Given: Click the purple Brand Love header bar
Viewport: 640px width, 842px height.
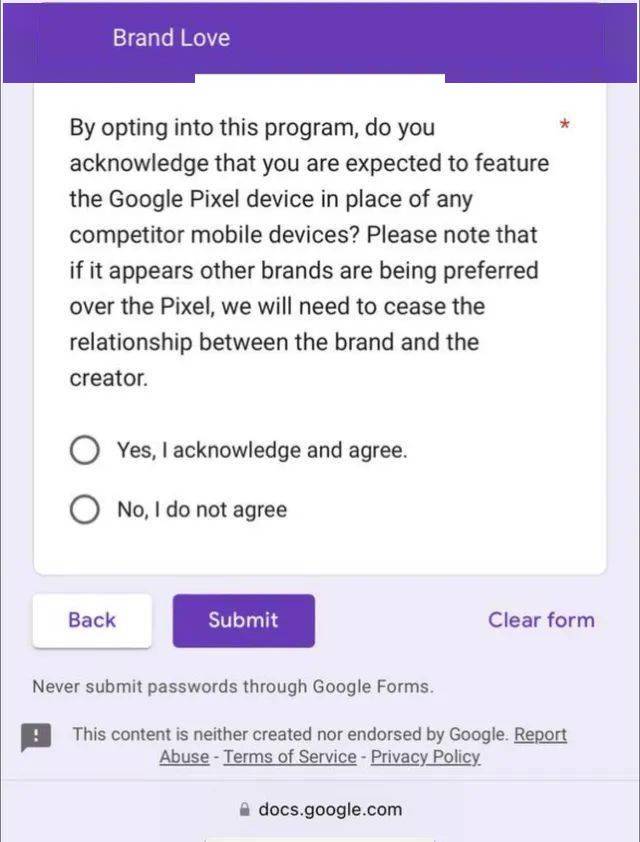Looking at the screenshot, I should 320,43.
